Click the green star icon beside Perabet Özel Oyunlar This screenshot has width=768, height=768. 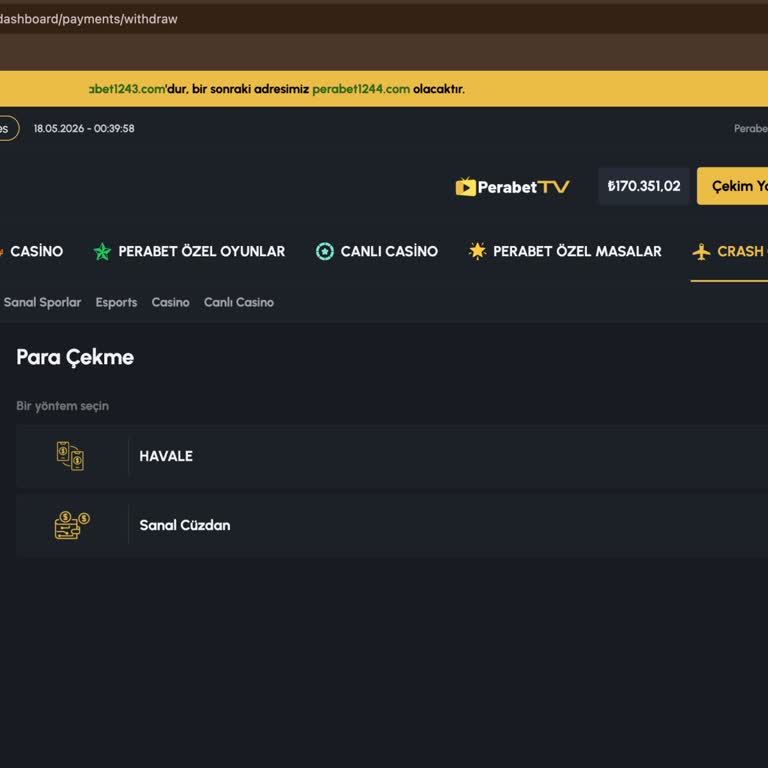[x=102, y=251]
